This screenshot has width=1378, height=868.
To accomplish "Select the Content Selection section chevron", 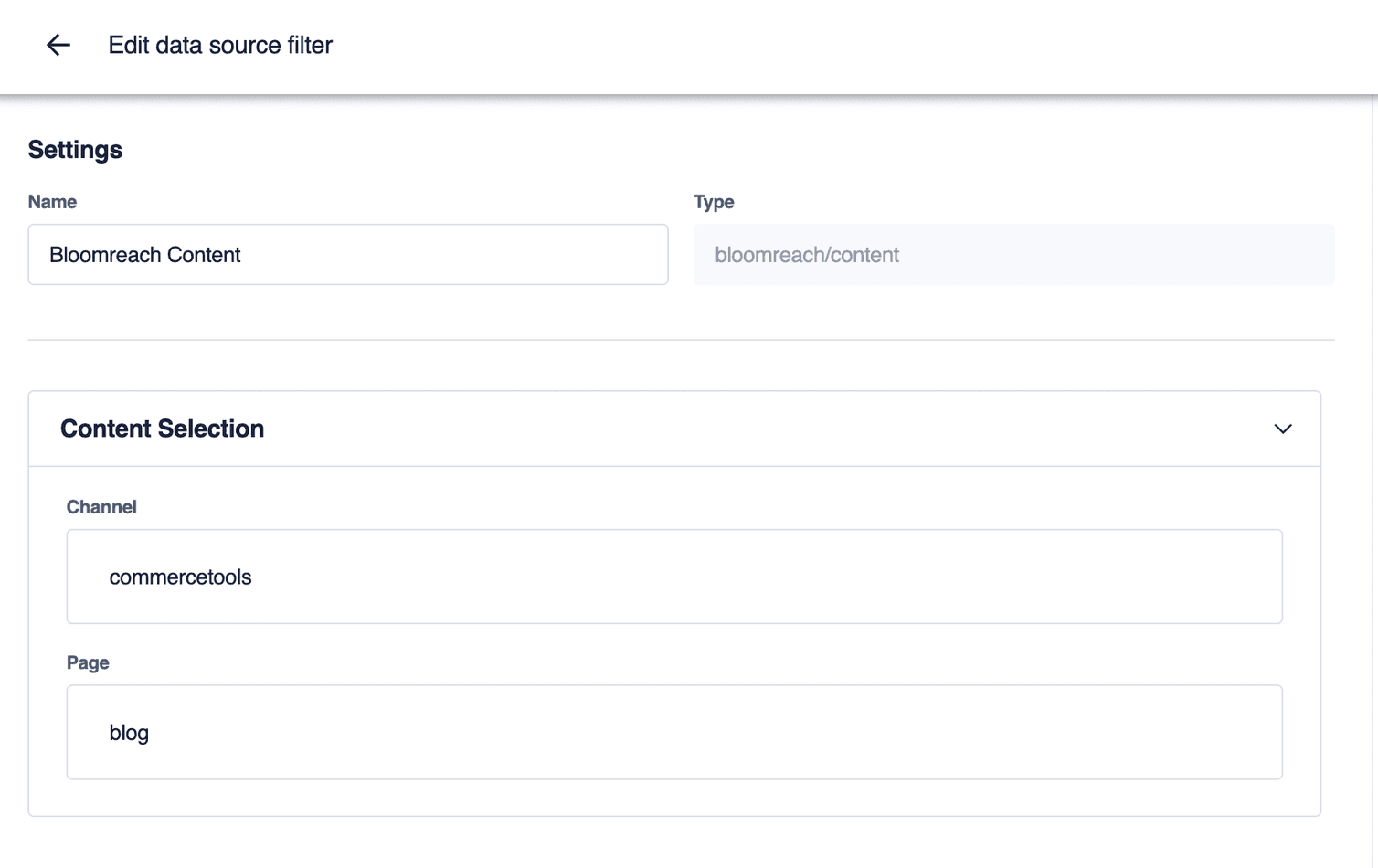I will (1282, 429).
